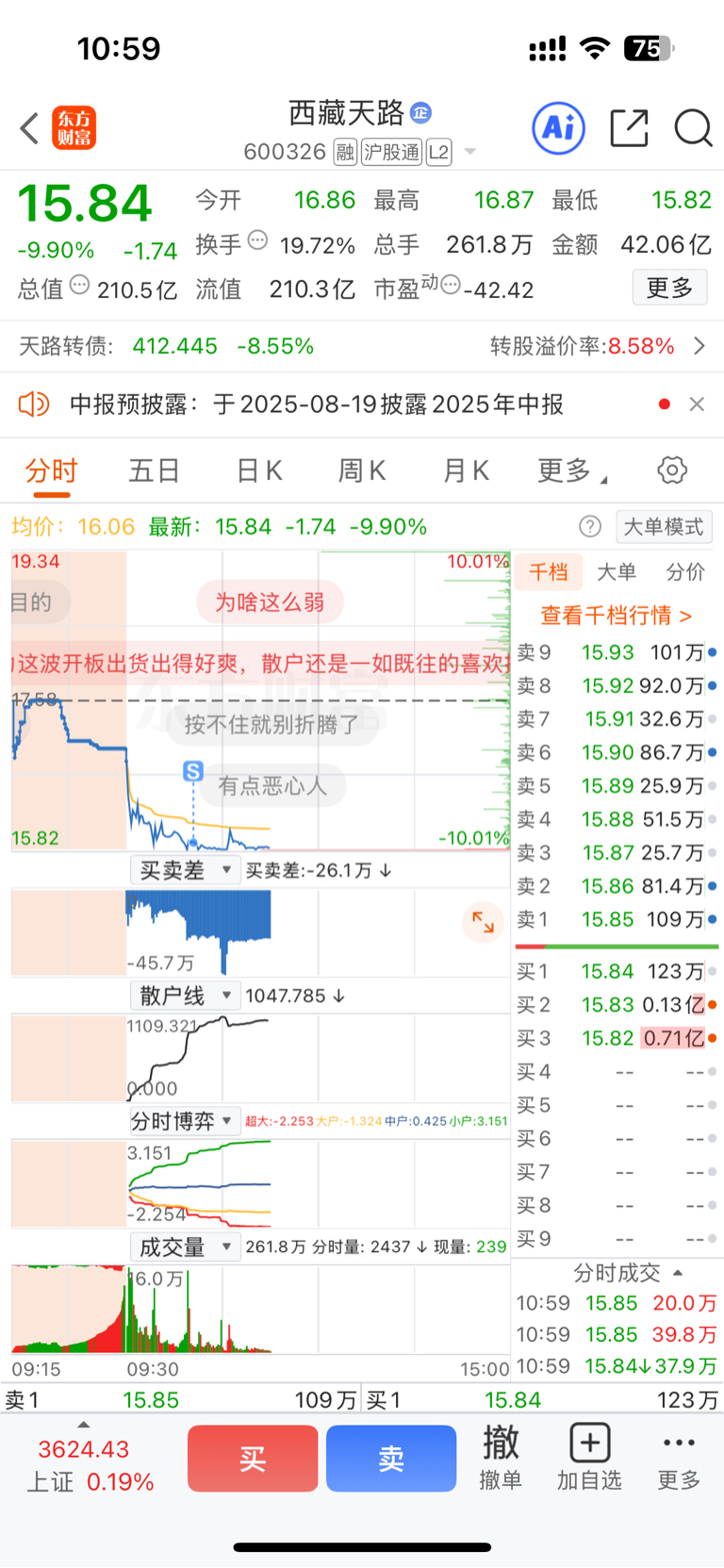Image resolution: width=724 pixels, height=1568 pixels.
Task: Tap the speaker announcement icon
Action: click(34, 404)
